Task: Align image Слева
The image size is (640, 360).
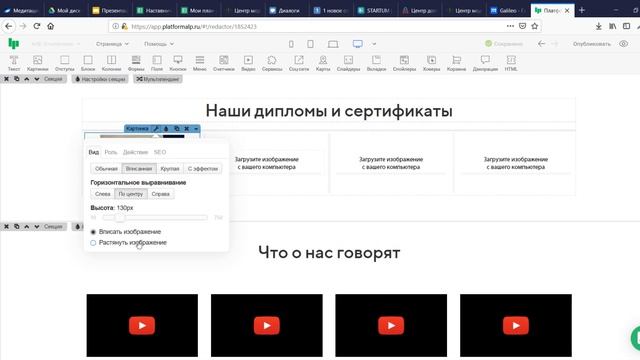Action: click(102, 194)
